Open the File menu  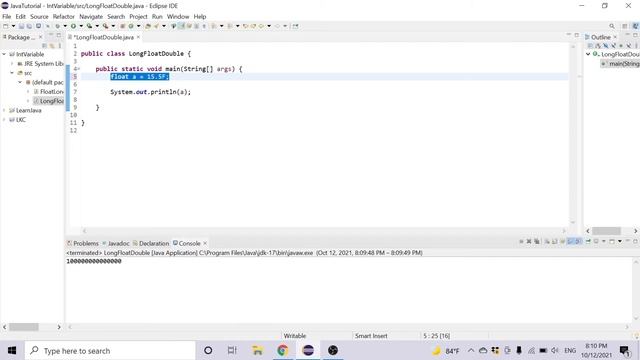(7, 17)
